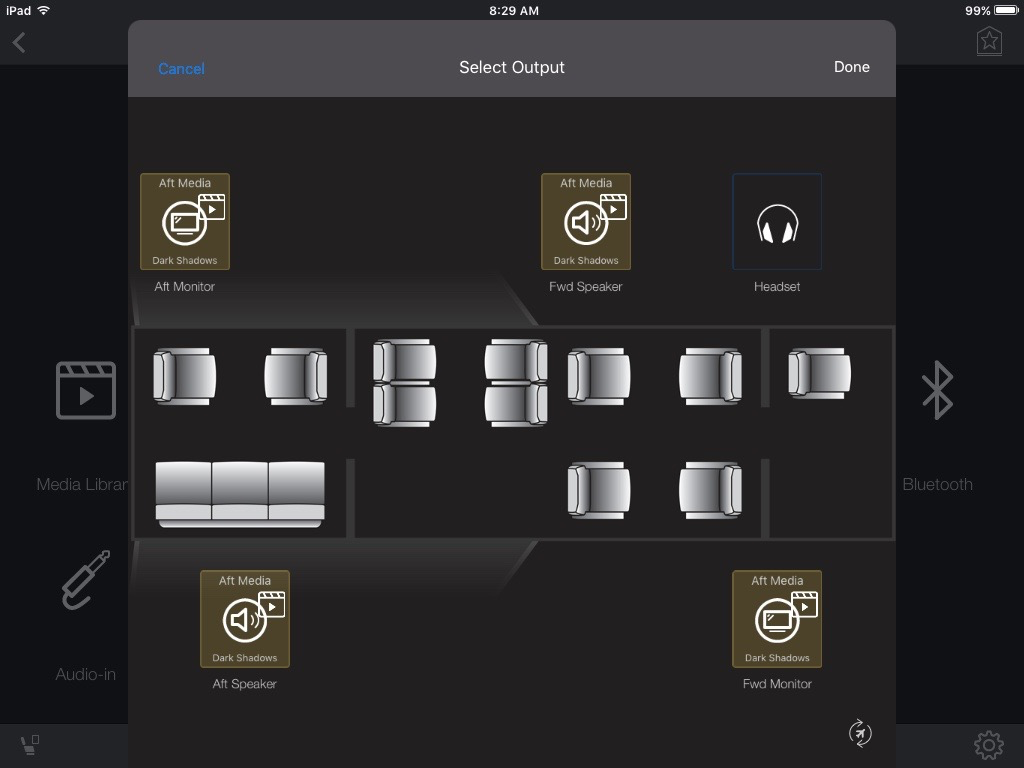Tap the Aft Speaker label
1024x768 pixels.
244,684
